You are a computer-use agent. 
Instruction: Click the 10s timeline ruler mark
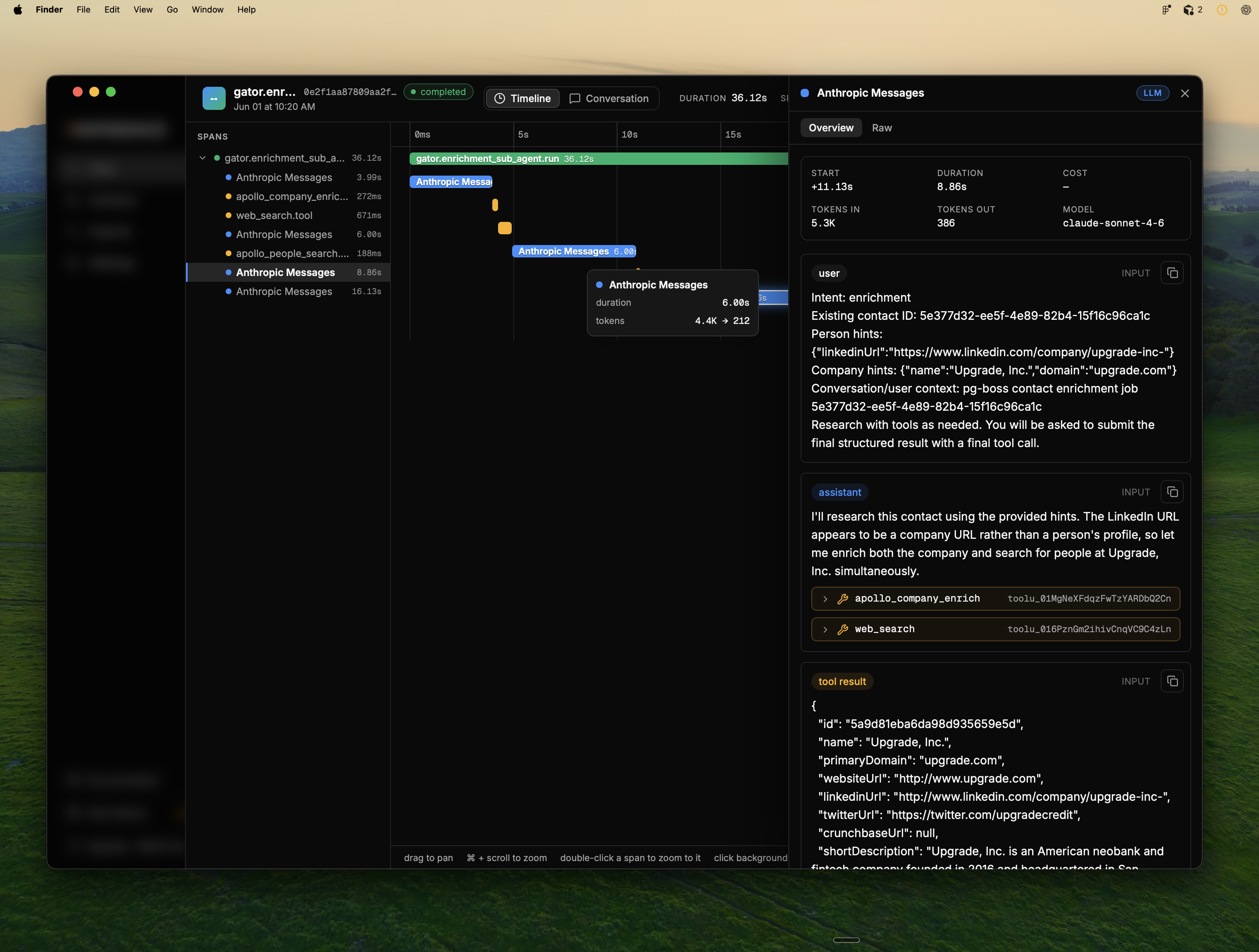(x=629, y=134)
